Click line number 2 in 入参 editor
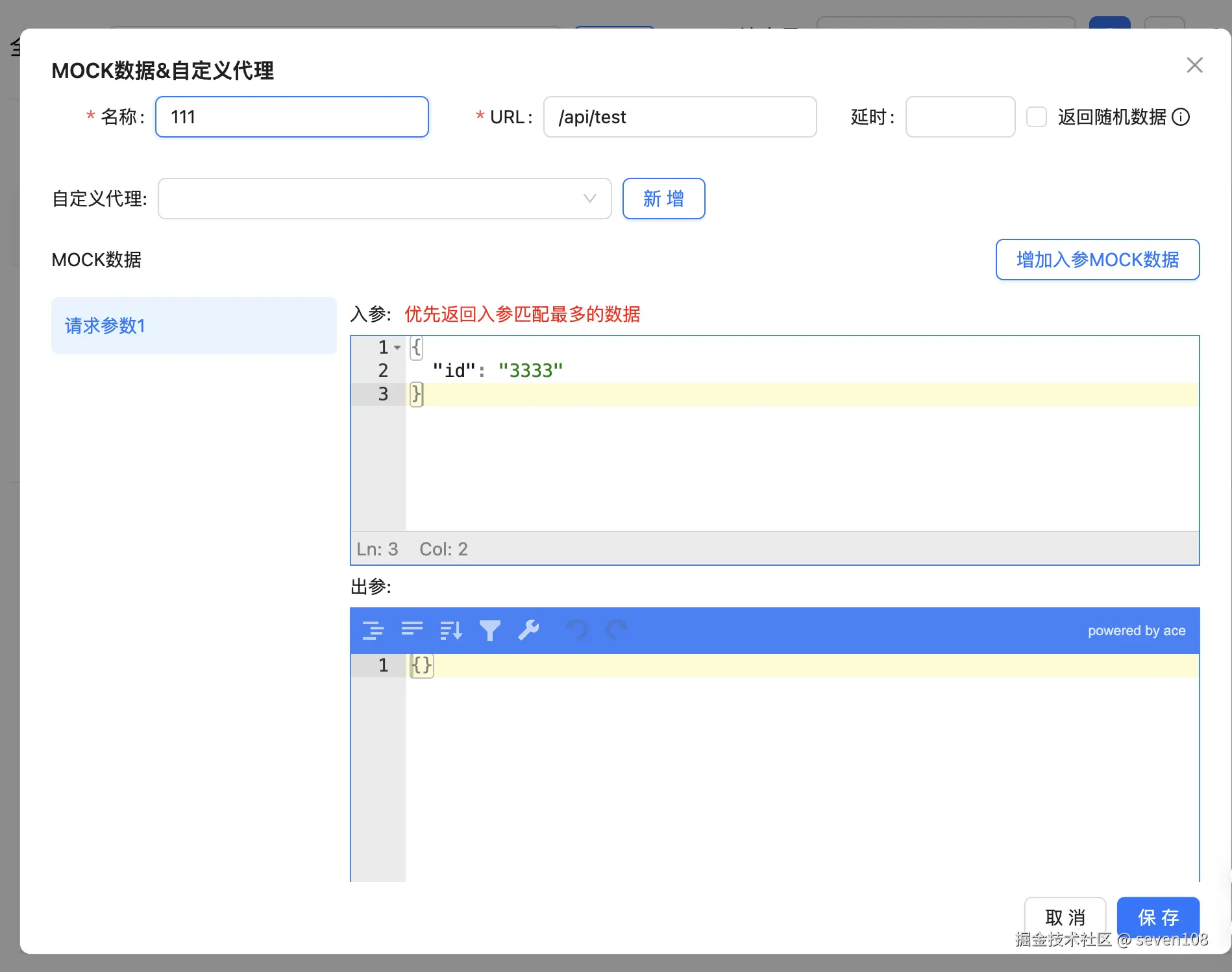The width and height of the screenshot is (1232, 972). click(383, 371)
